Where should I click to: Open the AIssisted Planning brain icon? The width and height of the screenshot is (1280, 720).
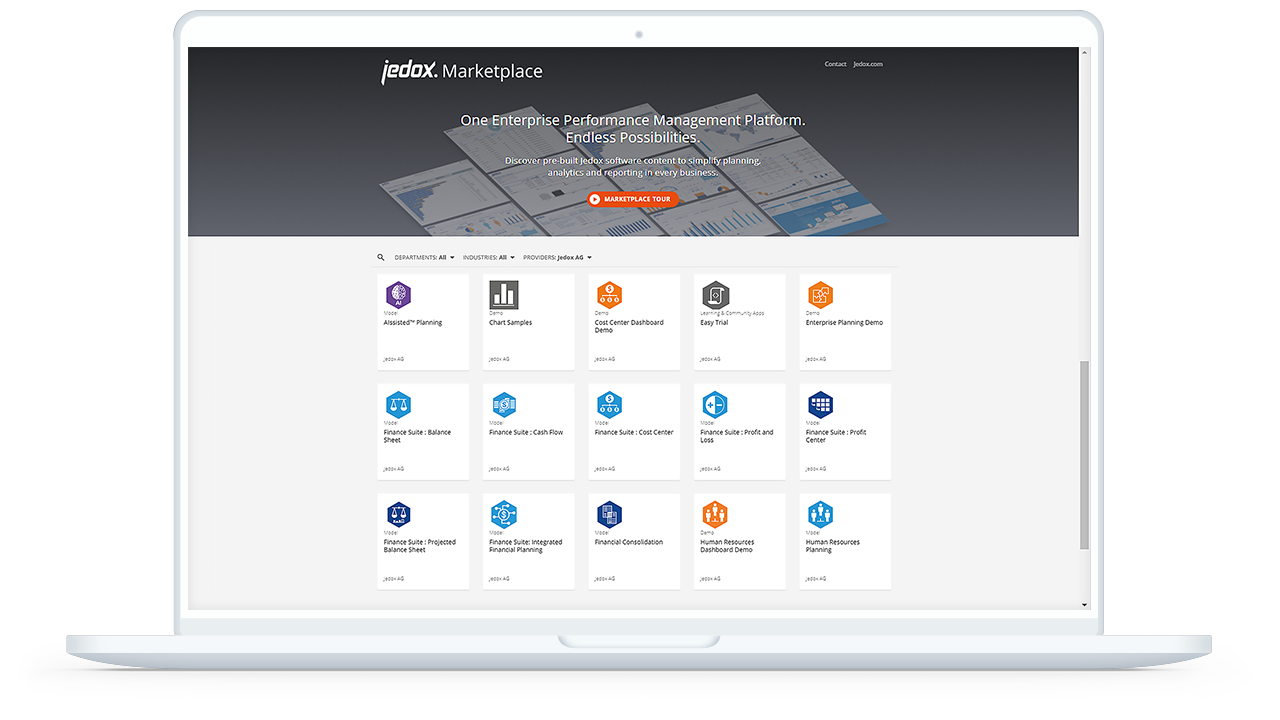pos(398,295)
